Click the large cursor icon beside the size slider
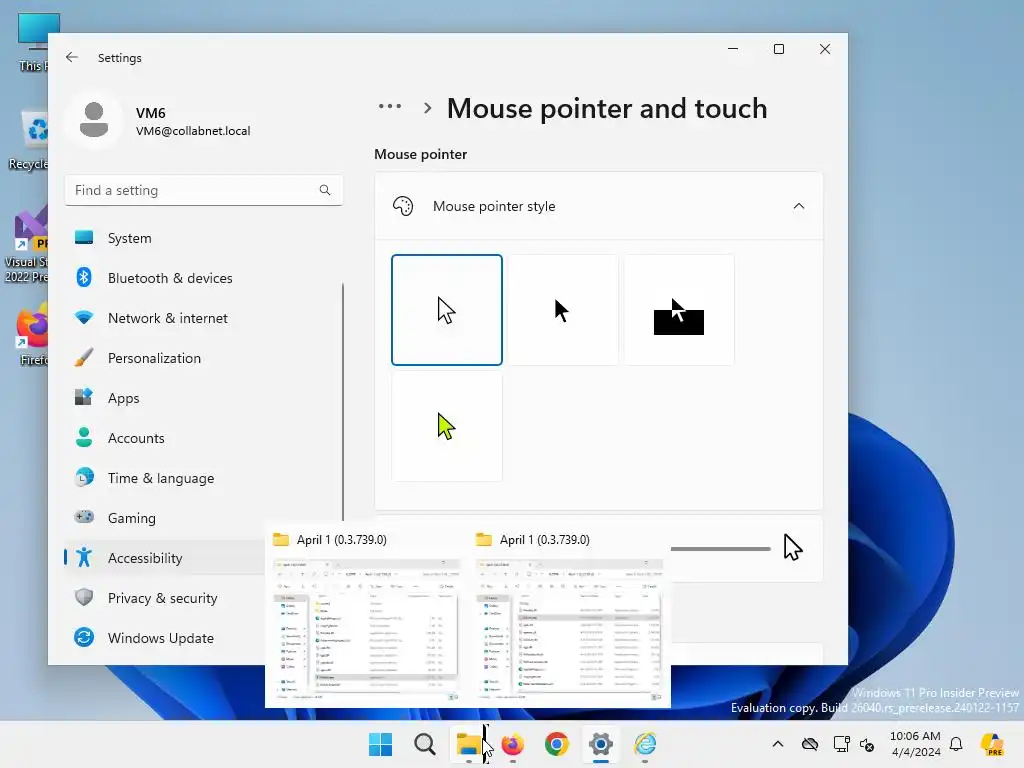Screen dimensions: 1024x768 793,547
